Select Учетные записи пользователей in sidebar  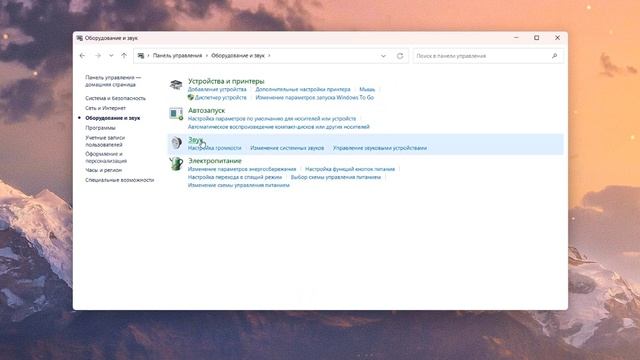point(105,141)
